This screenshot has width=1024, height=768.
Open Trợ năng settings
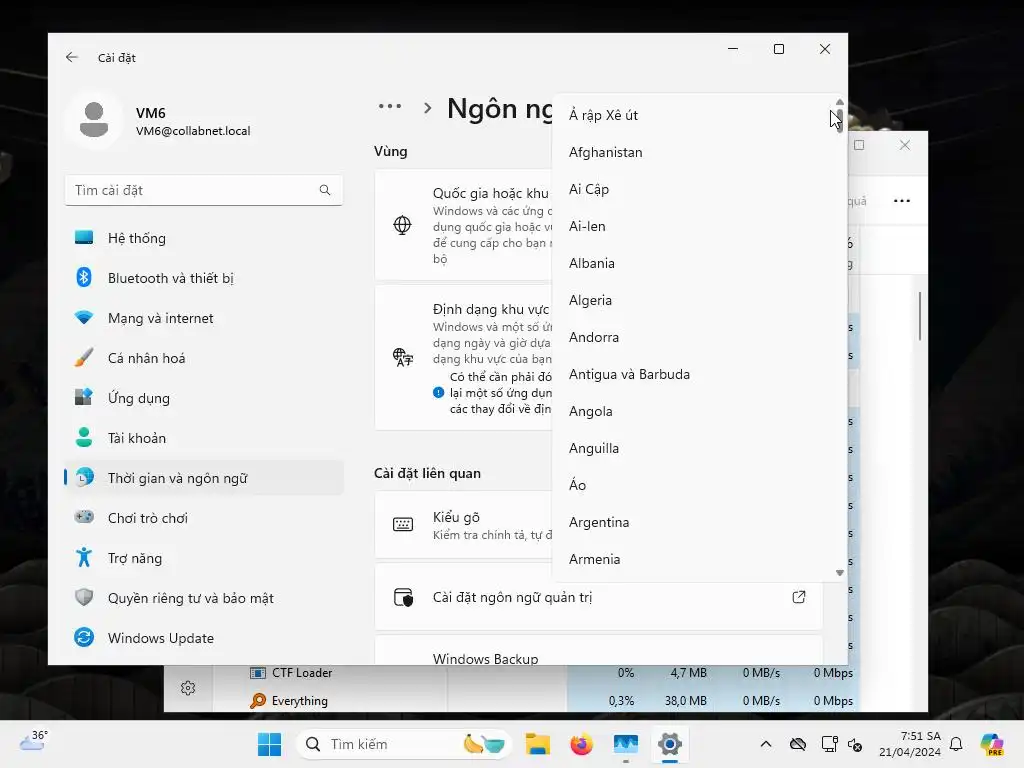point(204,558)
